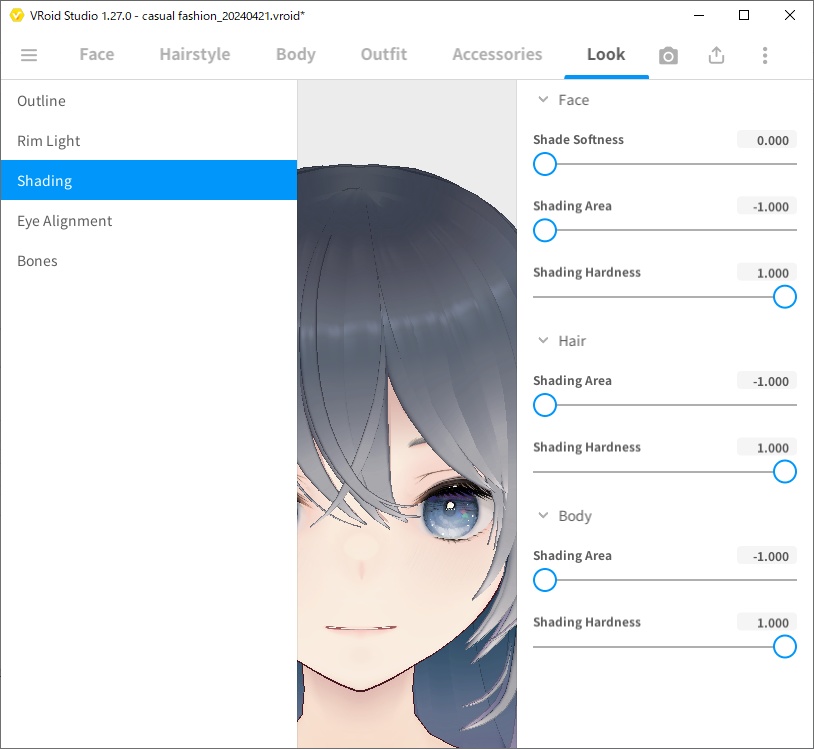This screenshot has width=814, height=749.
Task: Collapse the Body shading section
Action: [x=543, y=516]
